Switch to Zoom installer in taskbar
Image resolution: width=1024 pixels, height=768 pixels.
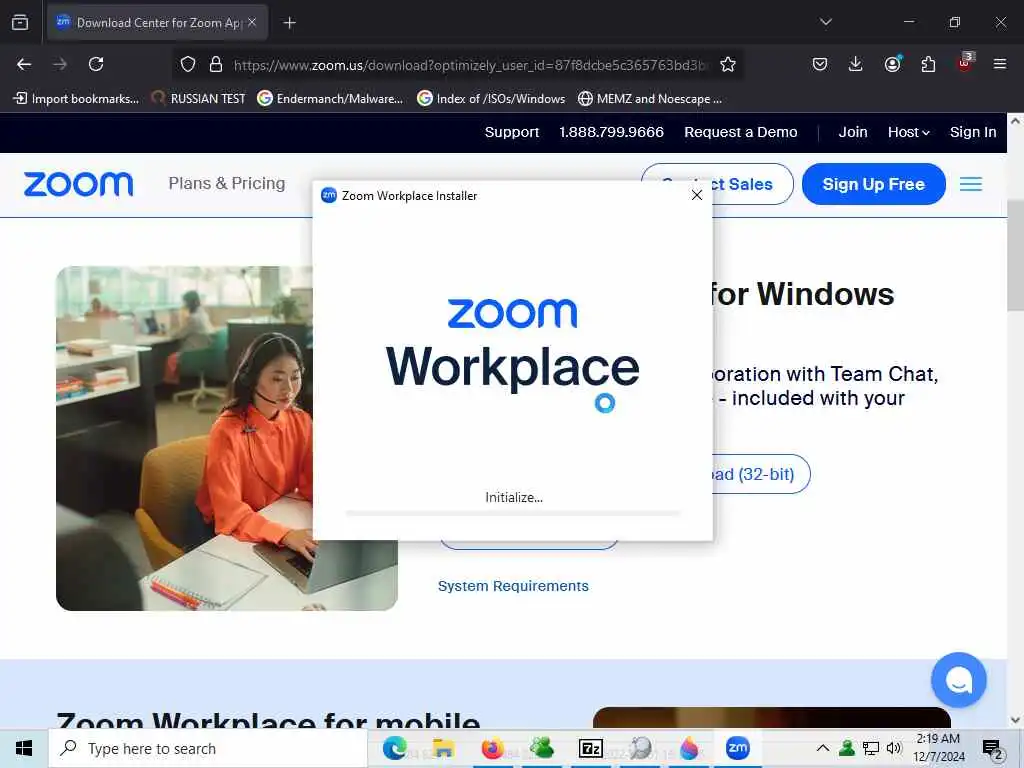pyautogui.click(x=738, y=748)
